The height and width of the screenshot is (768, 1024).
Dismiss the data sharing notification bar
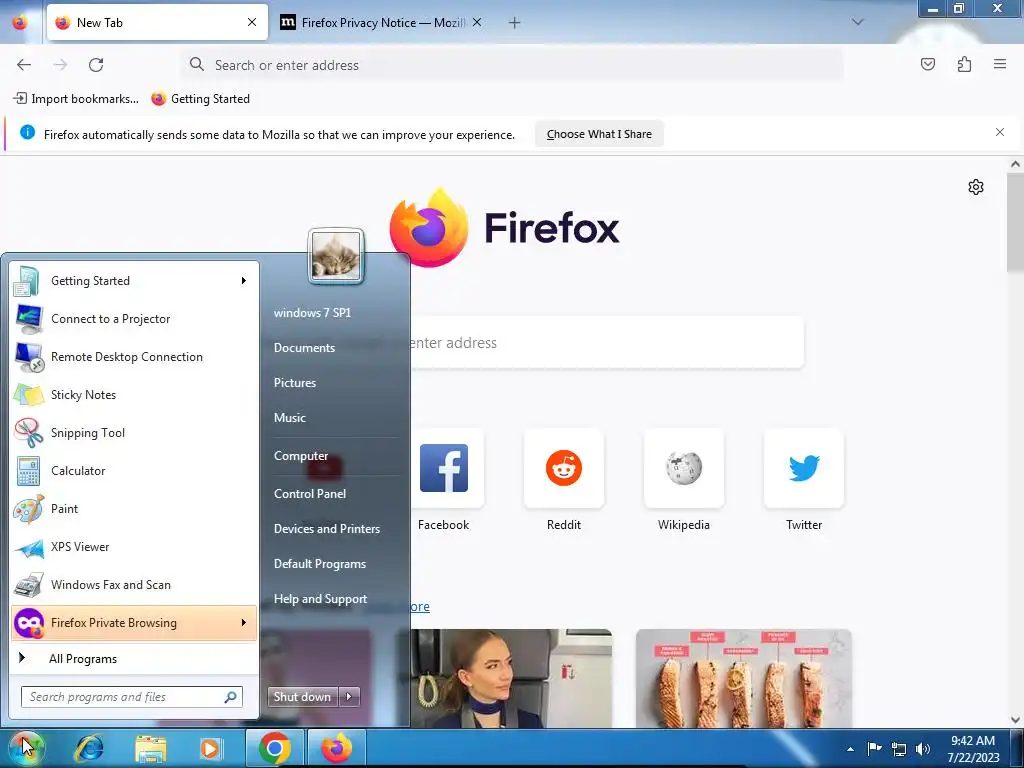coord(1000,132)
